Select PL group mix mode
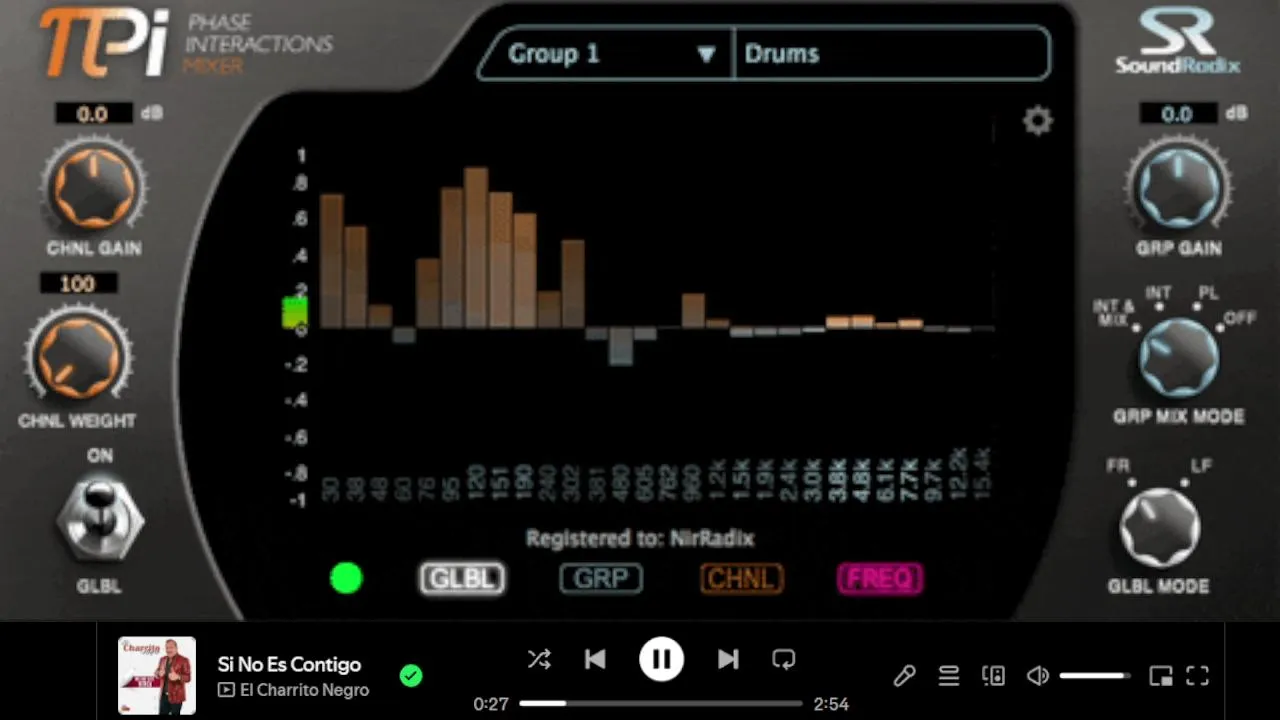 [x=1208, y=293]
